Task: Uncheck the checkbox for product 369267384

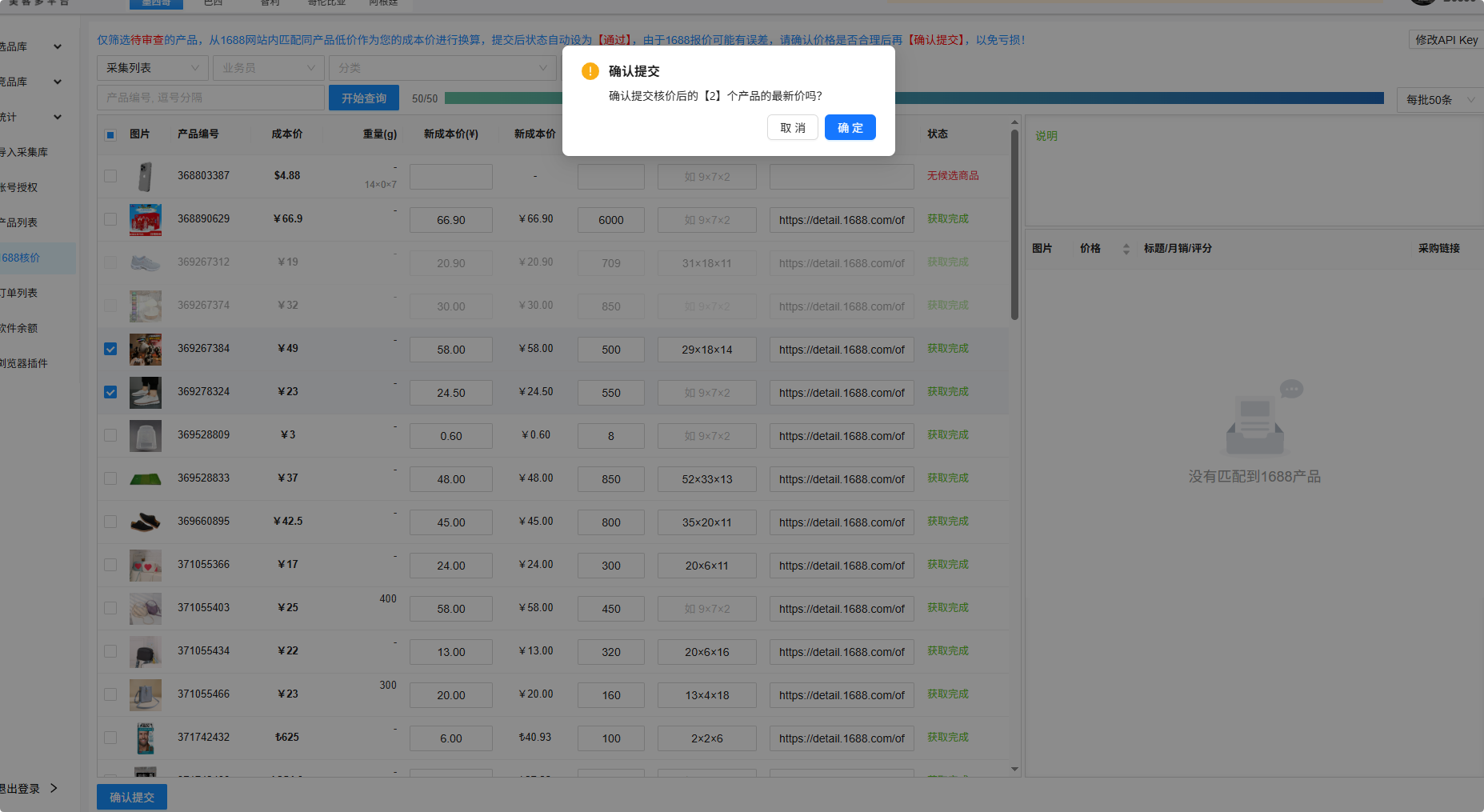Action: [x=110, y=349]
